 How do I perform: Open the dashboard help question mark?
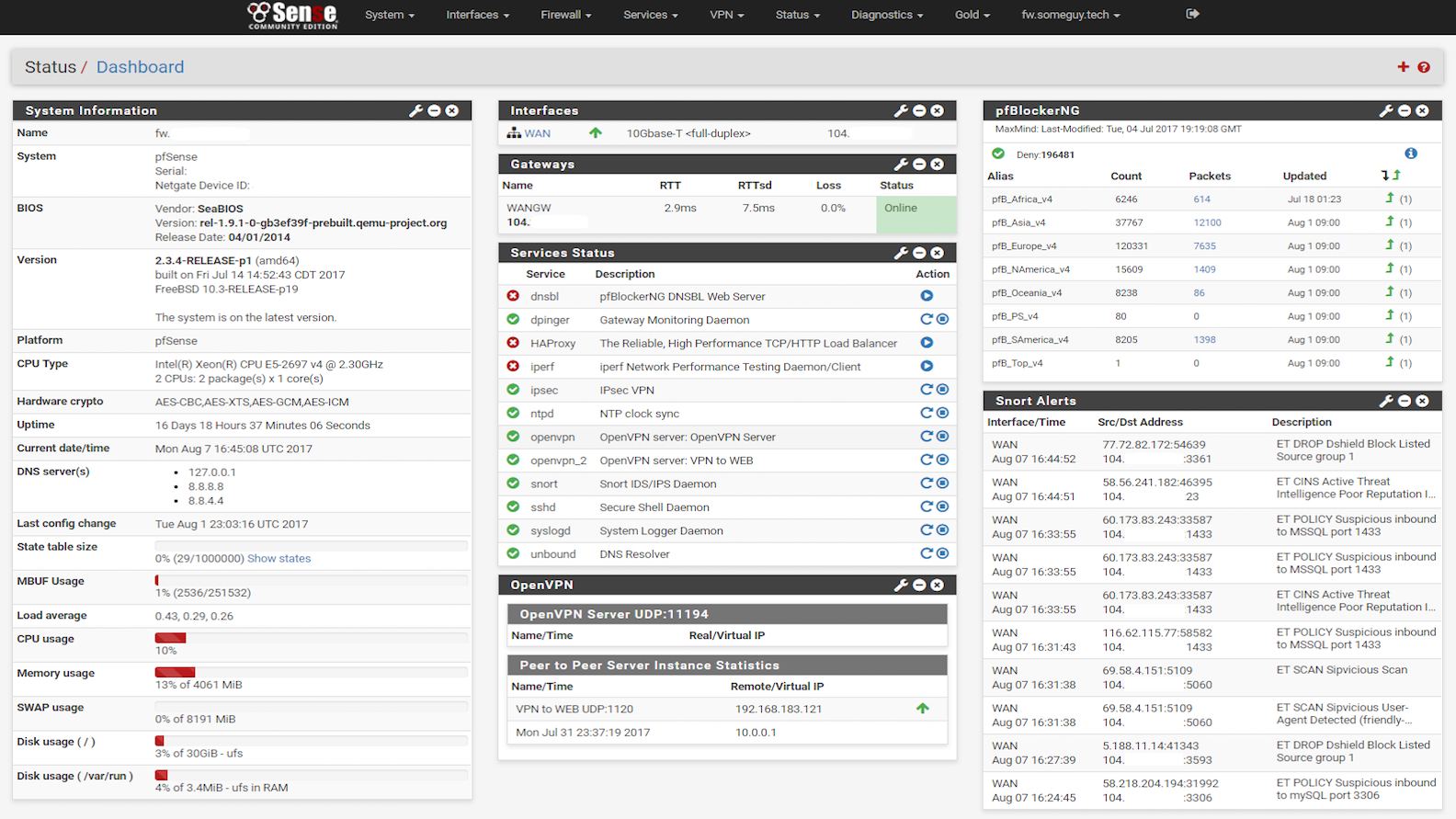(1424, 67)
